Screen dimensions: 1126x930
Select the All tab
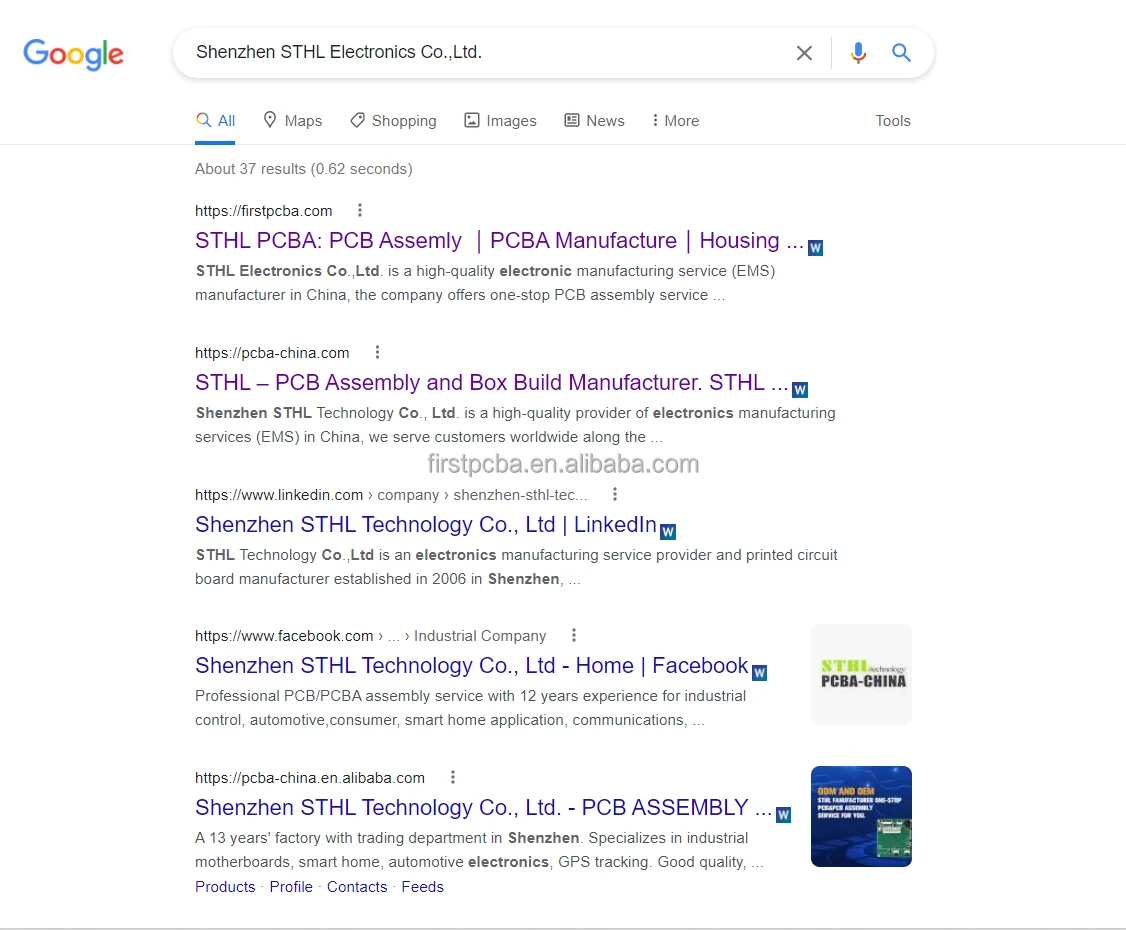click(215, 121)
